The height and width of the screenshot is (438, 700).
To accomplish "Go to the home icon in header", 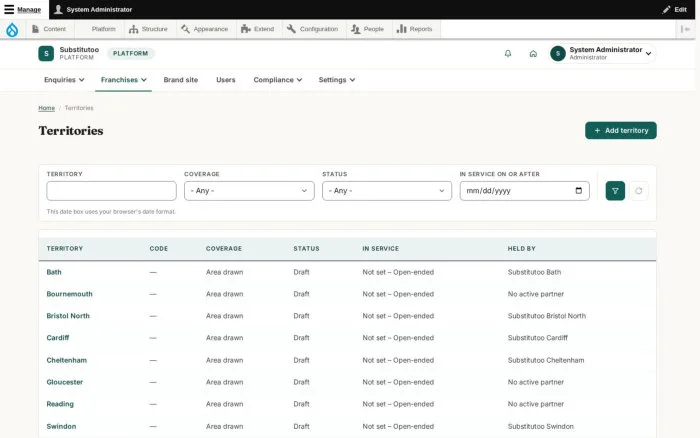I will (x=533, y=54).
